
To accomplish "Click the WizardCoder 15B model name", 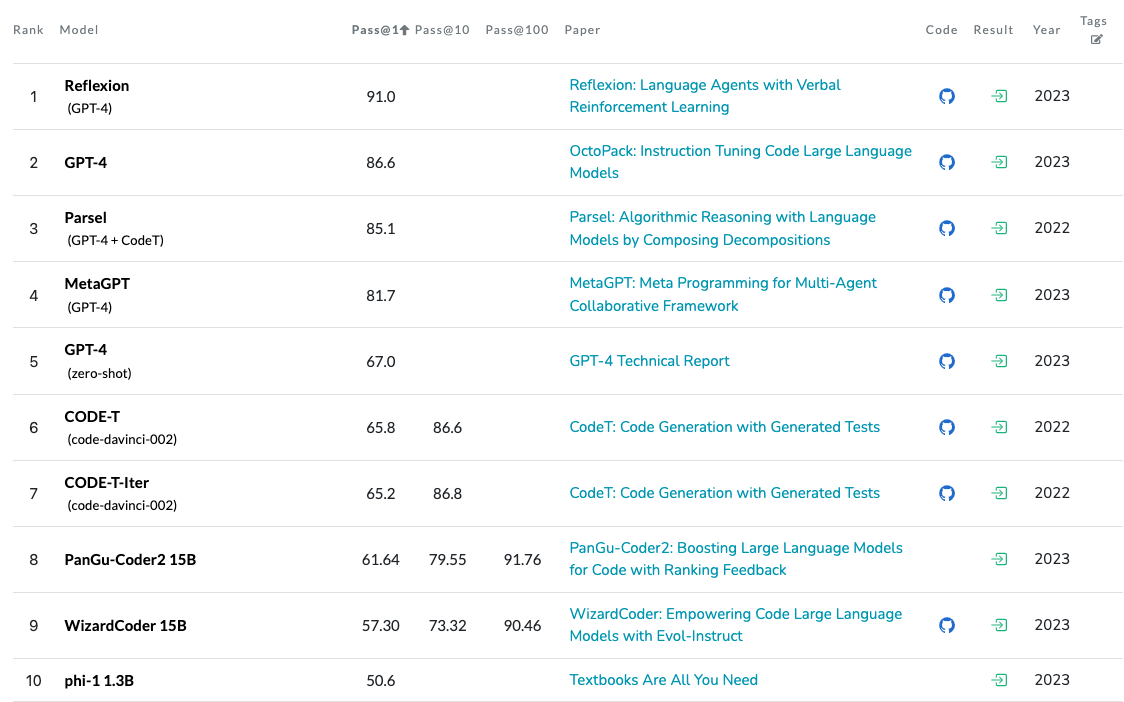I will coord(125,625).
